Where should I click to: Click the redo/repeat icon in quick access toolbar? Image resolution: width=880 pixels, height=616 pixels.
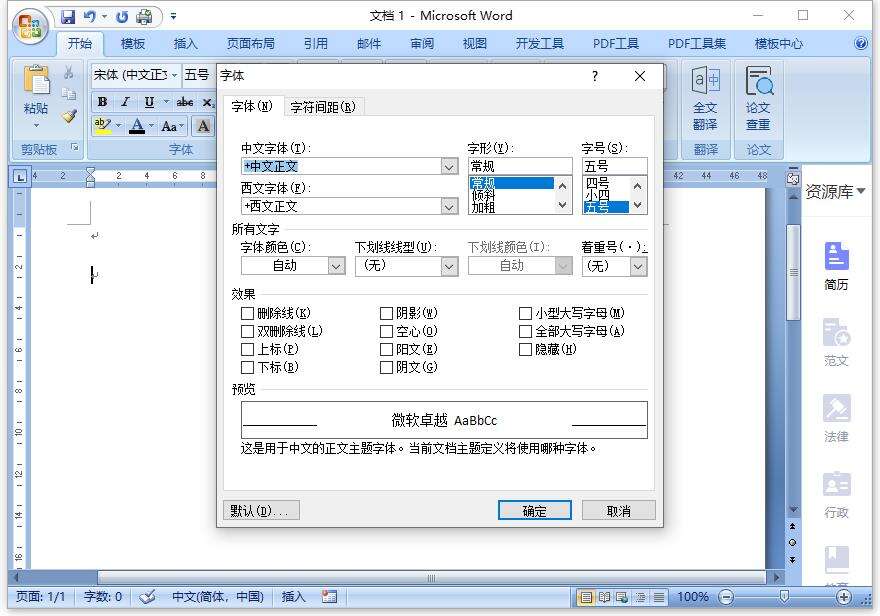click(x=122, y=17)
